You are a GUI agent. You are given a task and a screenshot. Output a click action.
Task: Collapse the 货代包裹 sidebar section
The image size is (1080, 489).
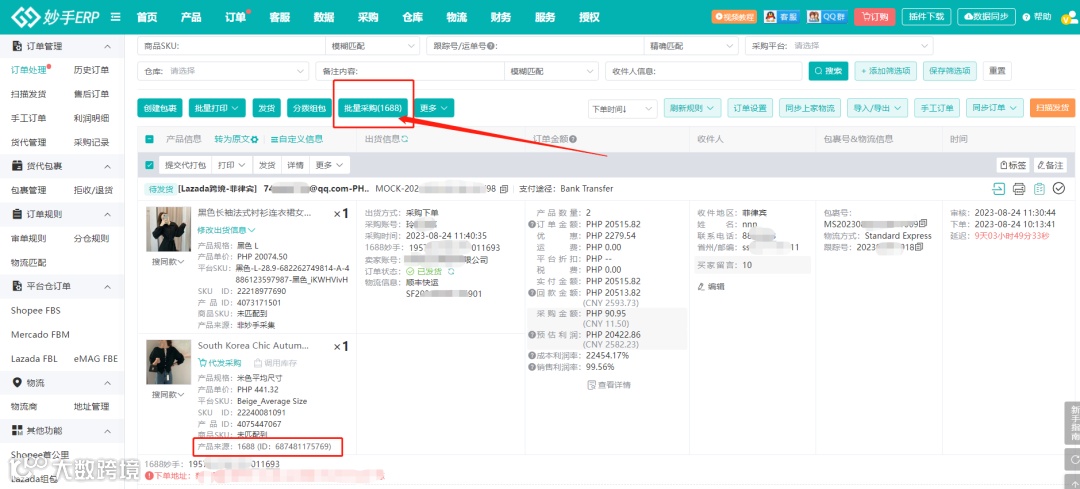click(x=107, y=167)
